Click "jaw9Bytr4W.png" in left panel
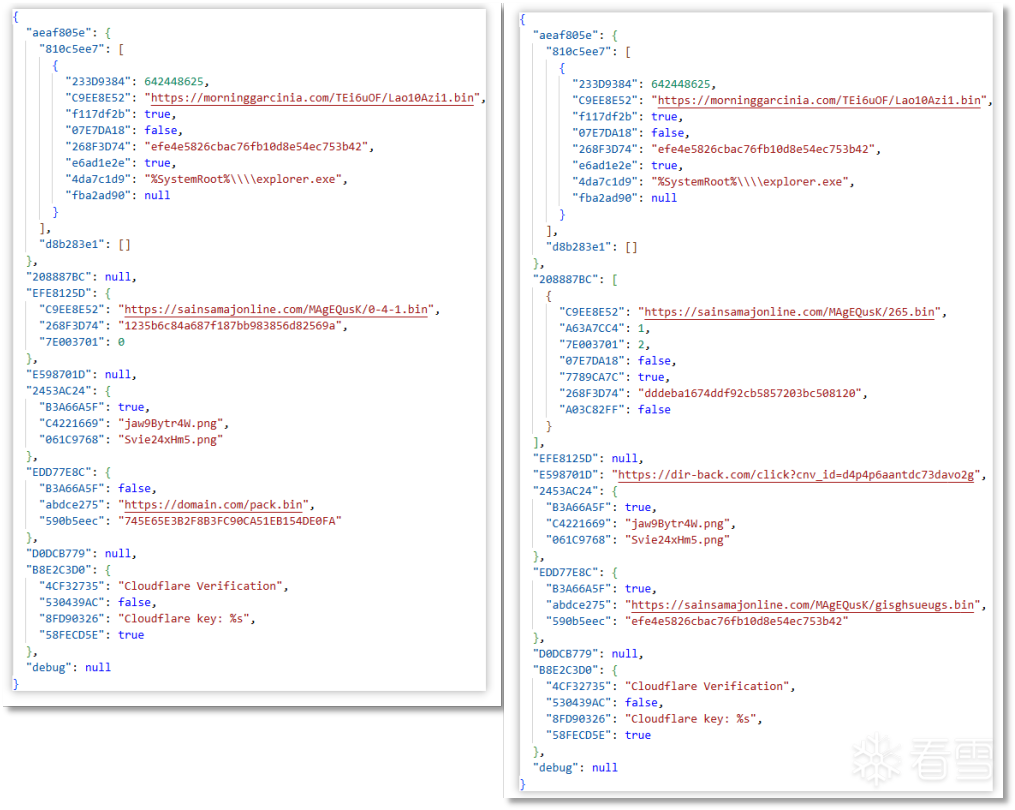This screenshot has width=1015, height=810. [170, 423]
